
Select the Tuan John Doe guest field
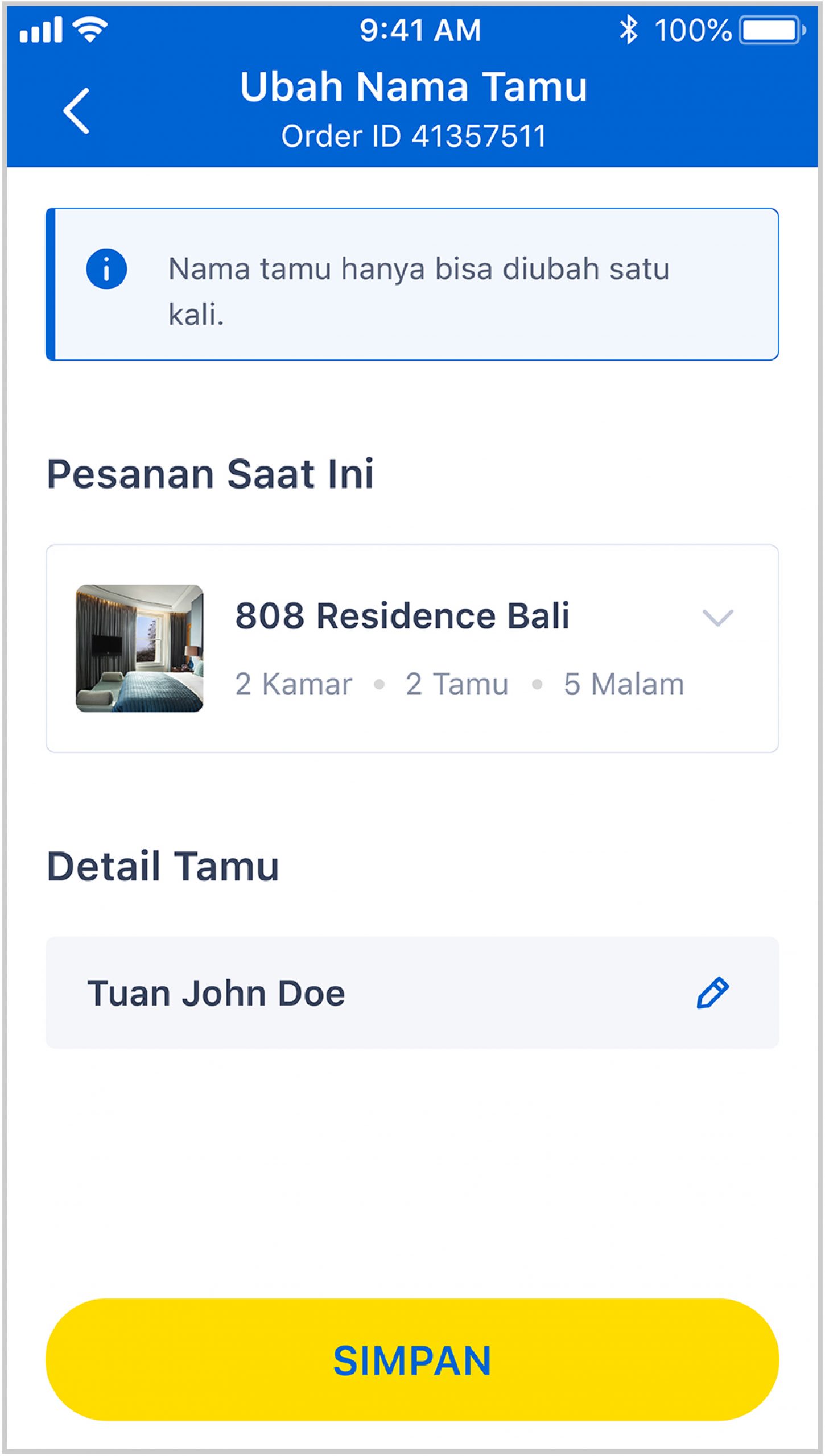tap(412, 993)
